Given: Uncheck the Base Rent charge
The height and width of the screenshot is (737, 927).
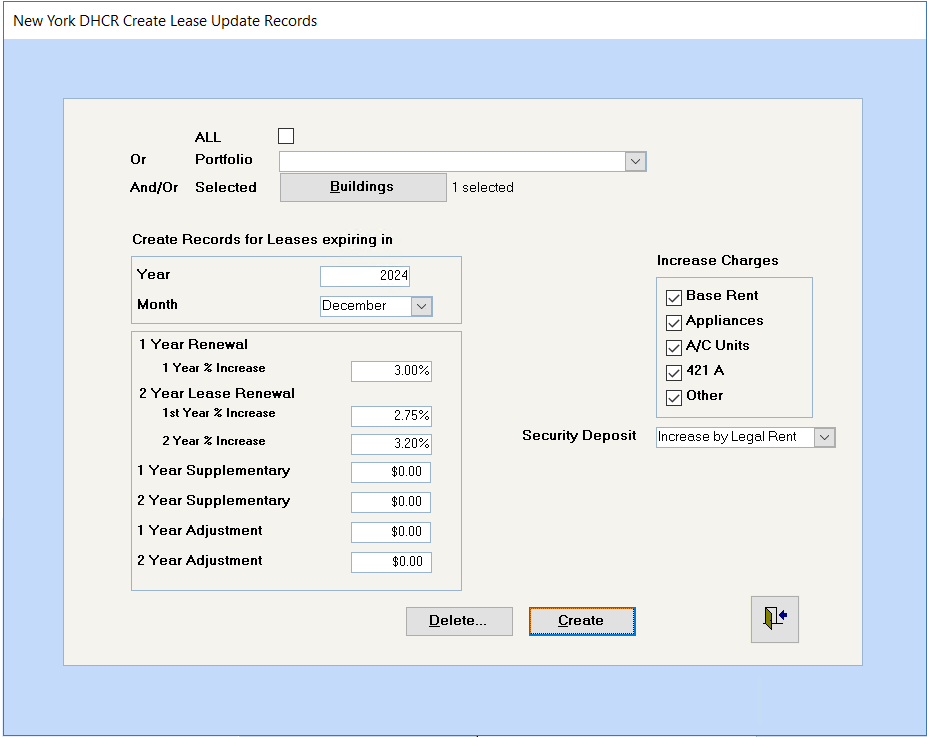Looking at the screenshot, I should [x=674, y=297].
